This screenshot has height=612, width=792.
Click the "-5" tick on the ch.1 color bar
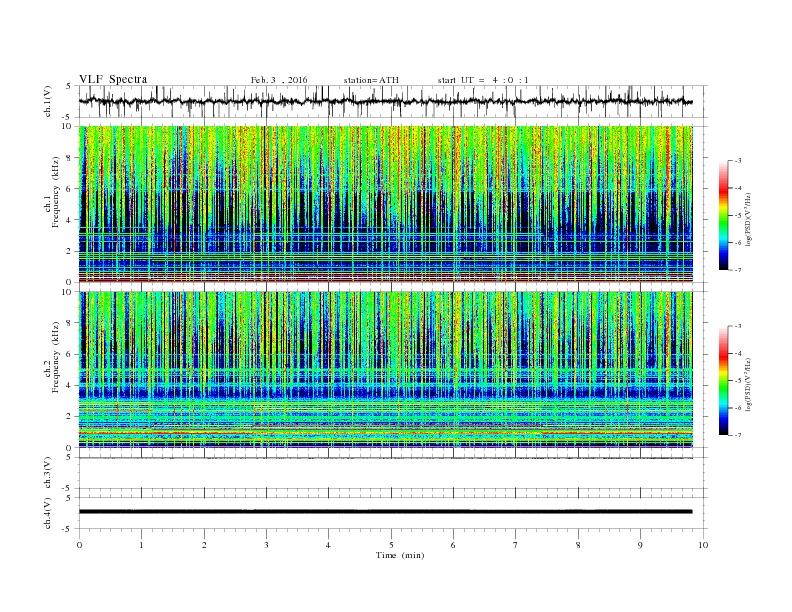pyautogui.click(x=737, y=216)
